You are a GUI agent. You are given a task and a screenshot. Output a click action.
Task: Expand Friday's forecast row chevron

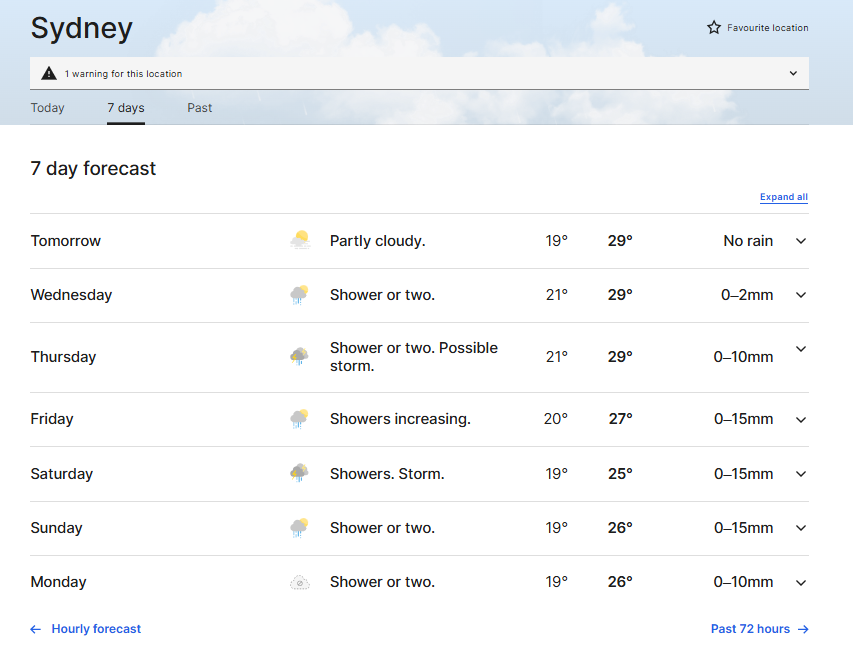[x=801, y=420]
